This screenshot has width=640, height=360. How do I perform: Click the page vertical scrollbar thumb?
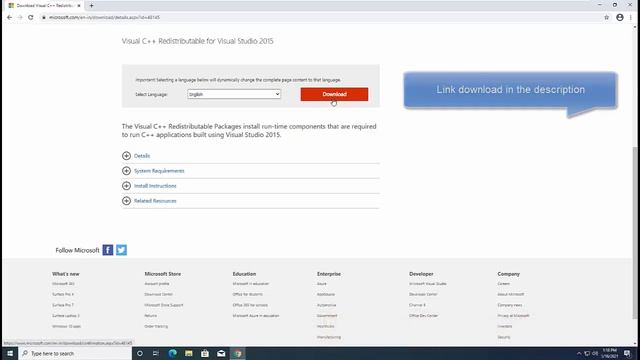coord(635,233)
